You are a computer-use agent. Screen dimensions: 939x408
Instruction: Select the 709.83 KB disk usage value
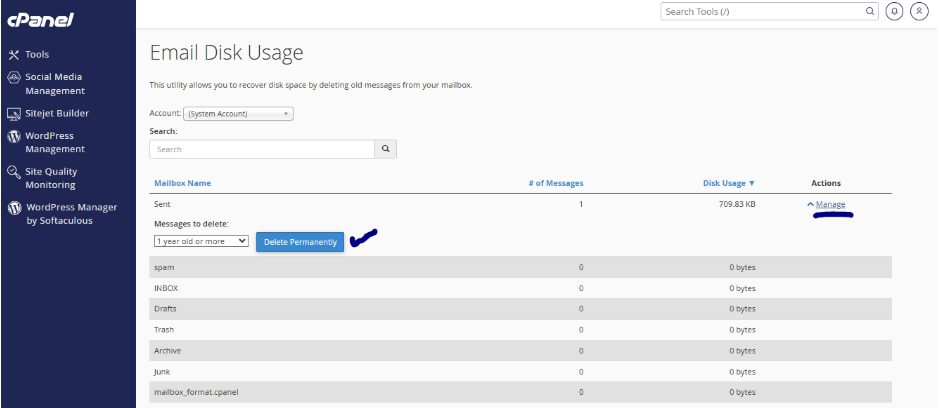[x=736, y=204]
